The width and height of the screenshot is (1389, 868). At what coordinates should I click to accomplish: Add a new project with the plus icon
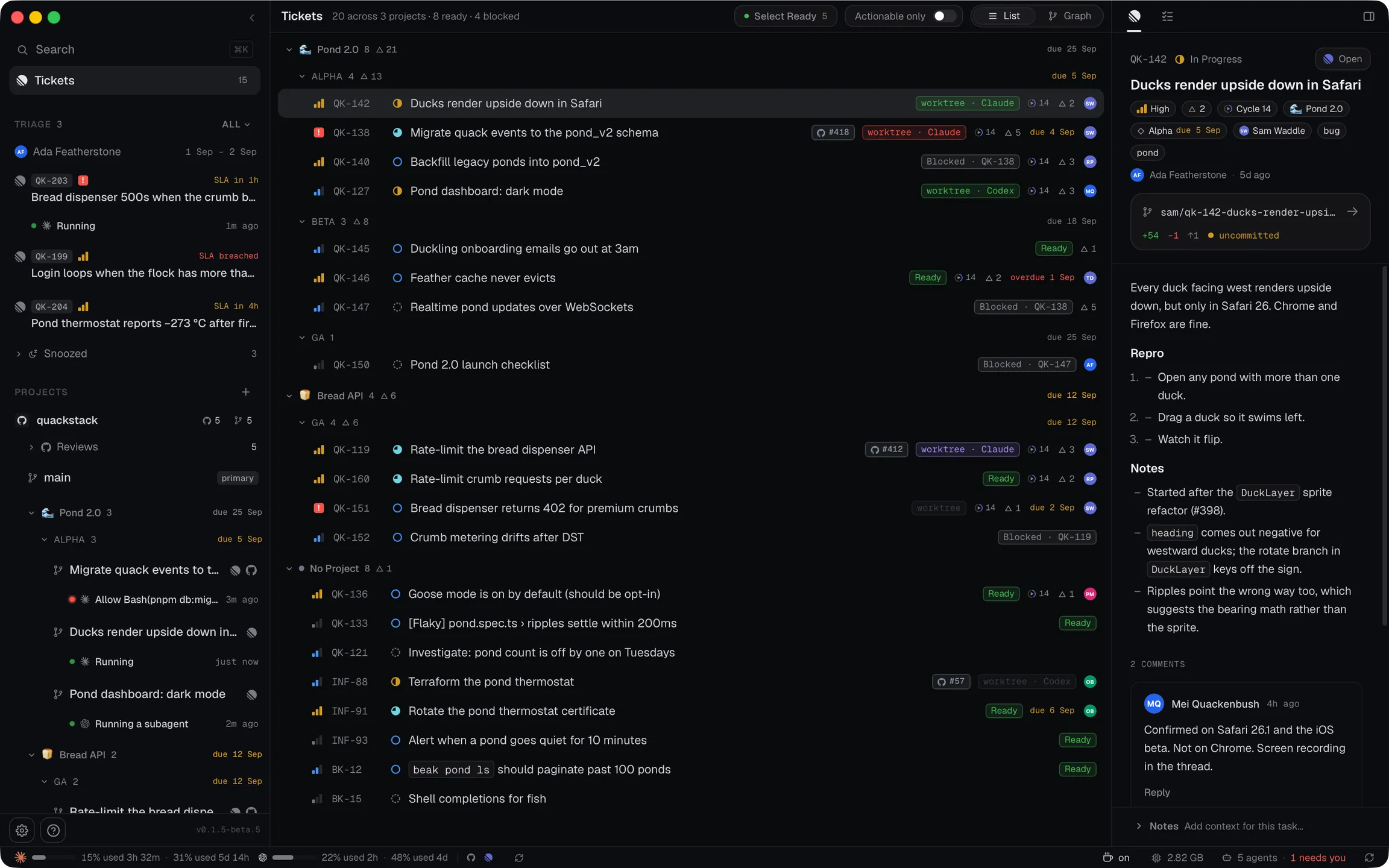[x=245, y=392]
